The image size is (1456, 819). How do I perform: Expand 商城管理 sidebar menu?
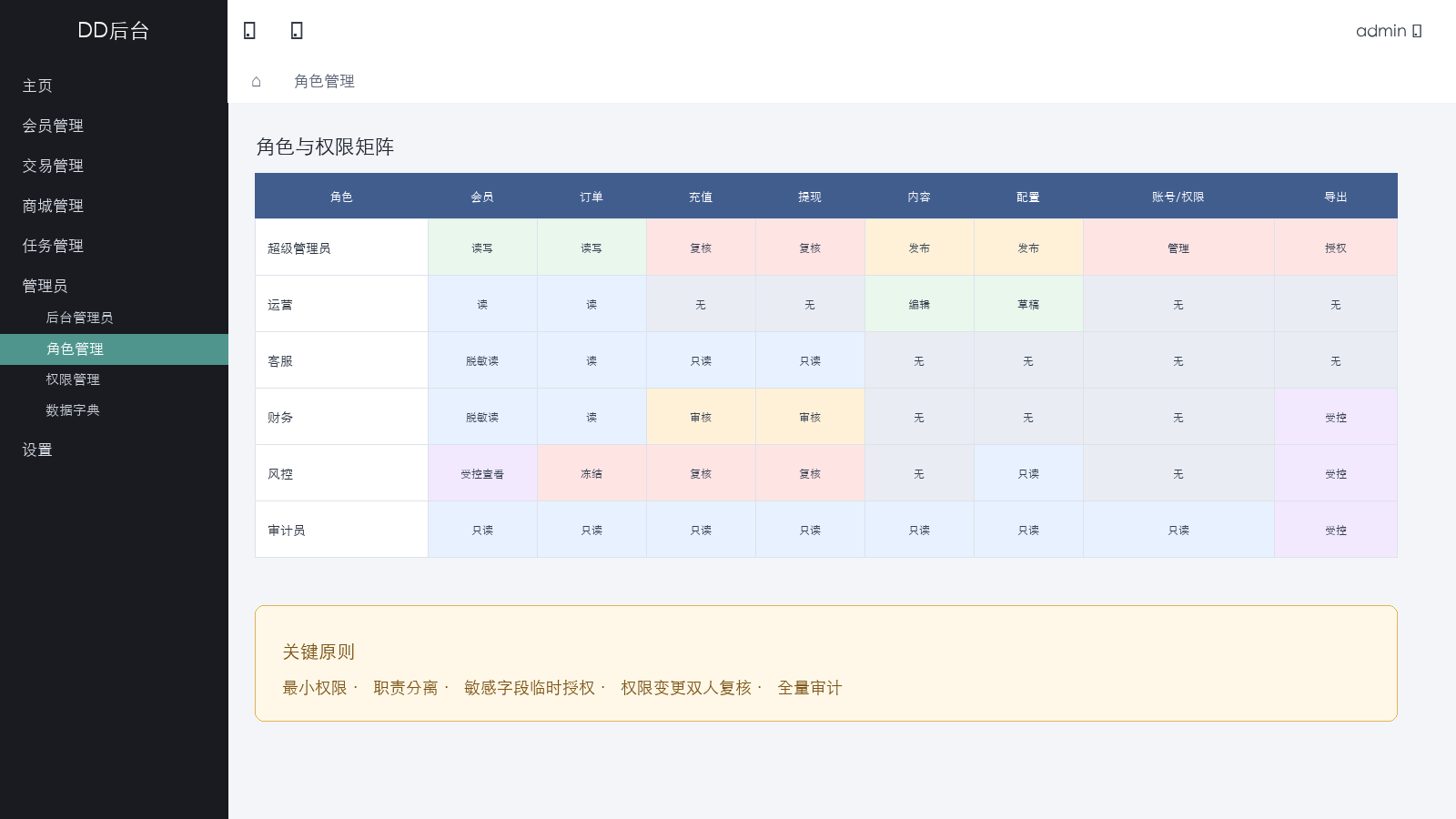point(114,206)
